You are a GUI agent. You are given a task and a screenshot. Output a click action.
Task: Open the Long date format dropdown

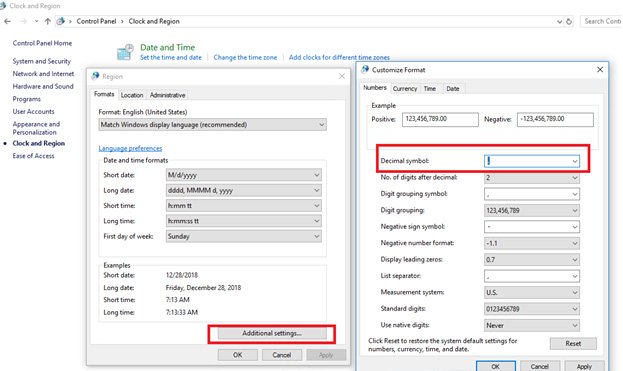click(x=244, y=191)
